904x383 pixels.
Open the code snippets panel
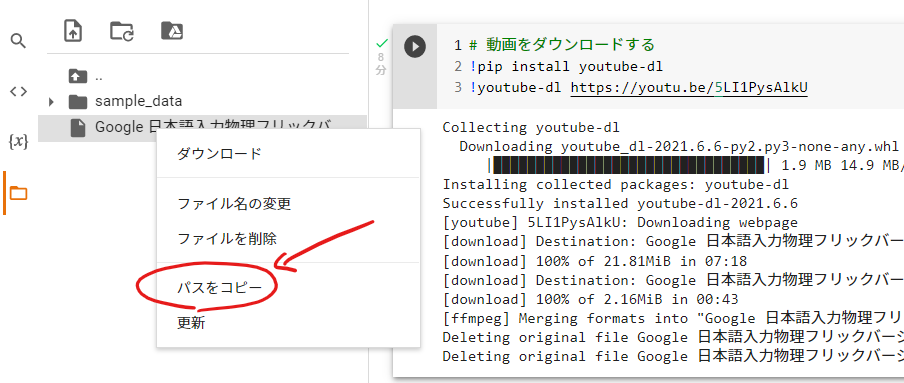pyautogui.click(x=18, y=91)
